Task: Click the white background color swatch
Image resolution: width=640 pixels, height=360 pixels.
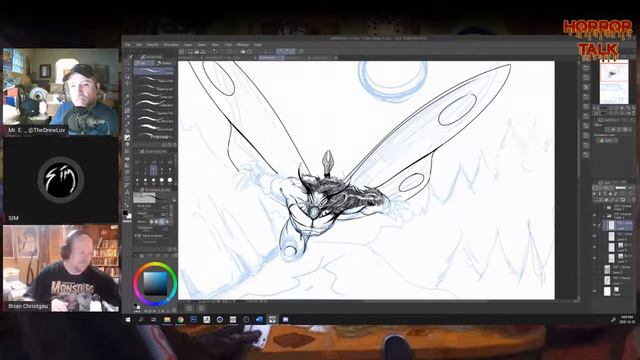Action: tap(129, 217)
